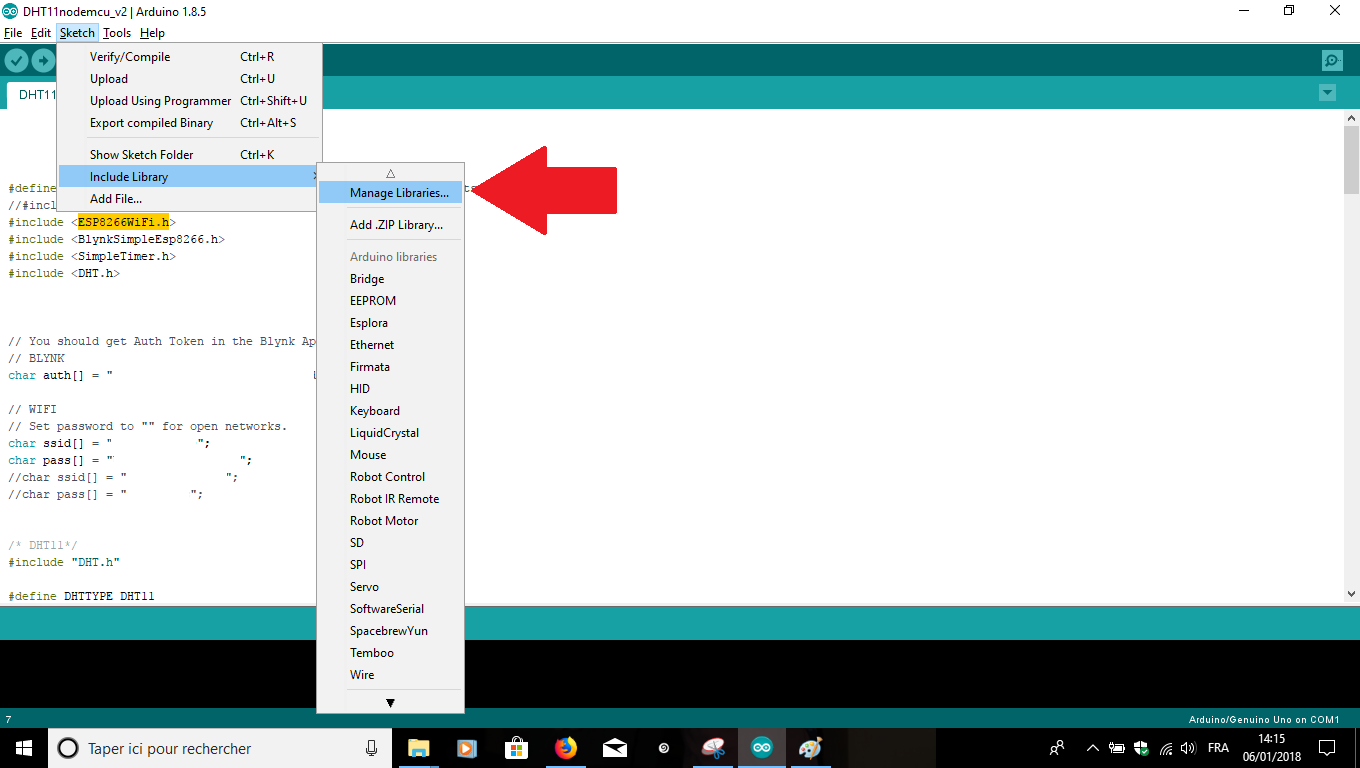The width and height of the screenshot is (1360, 768).
Task: Include the Servo library
Action: pos(390,587)
